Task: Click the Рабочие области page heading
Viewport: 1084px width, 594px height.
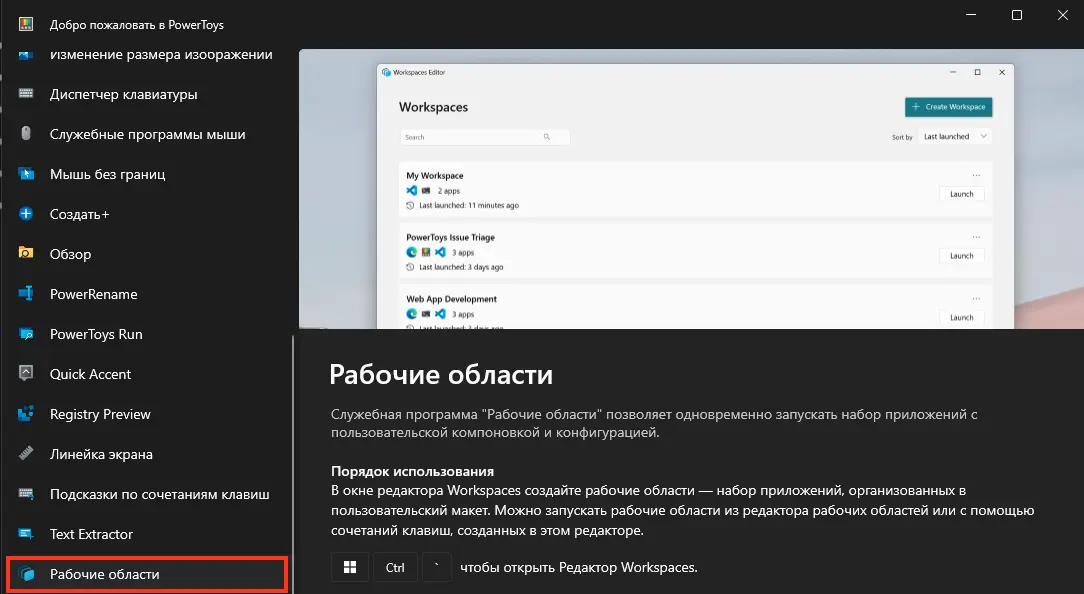Action: [x=441, y=374]
